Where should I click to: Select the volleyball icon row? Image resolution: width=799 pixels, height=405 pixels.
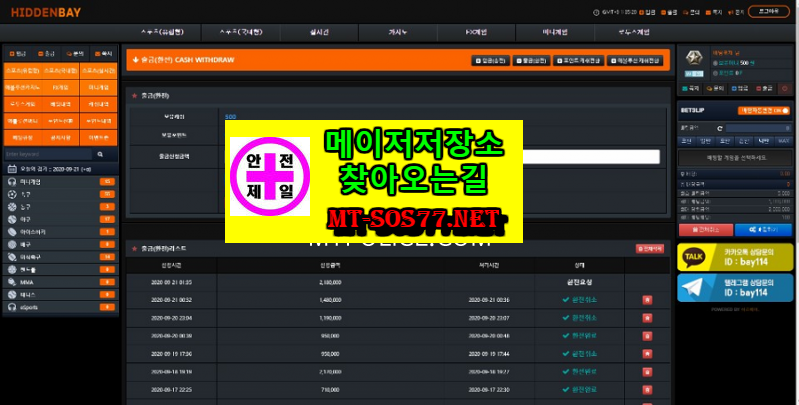[61, 244]
